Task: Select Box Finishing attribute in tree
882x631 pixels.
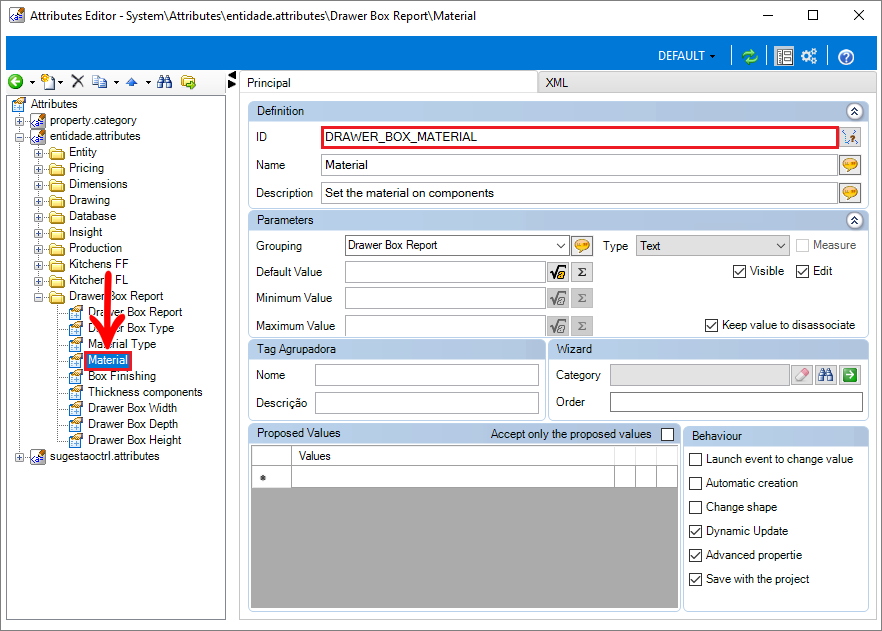Action: (x=122, y=376)
